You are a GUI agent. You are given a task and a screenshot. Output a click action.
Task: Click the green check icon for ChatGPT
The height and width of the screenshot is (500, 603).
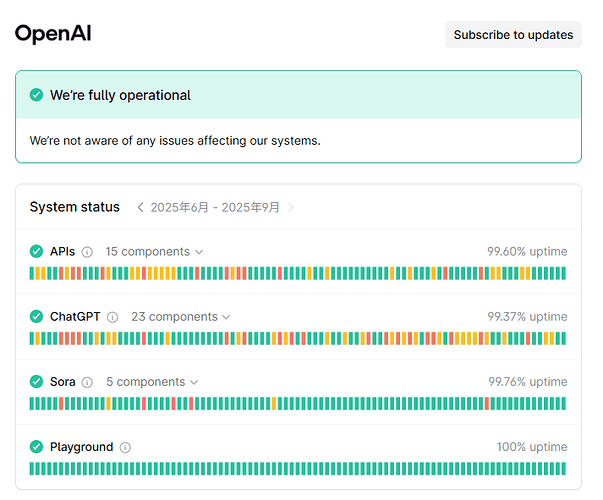coord(37,317)
